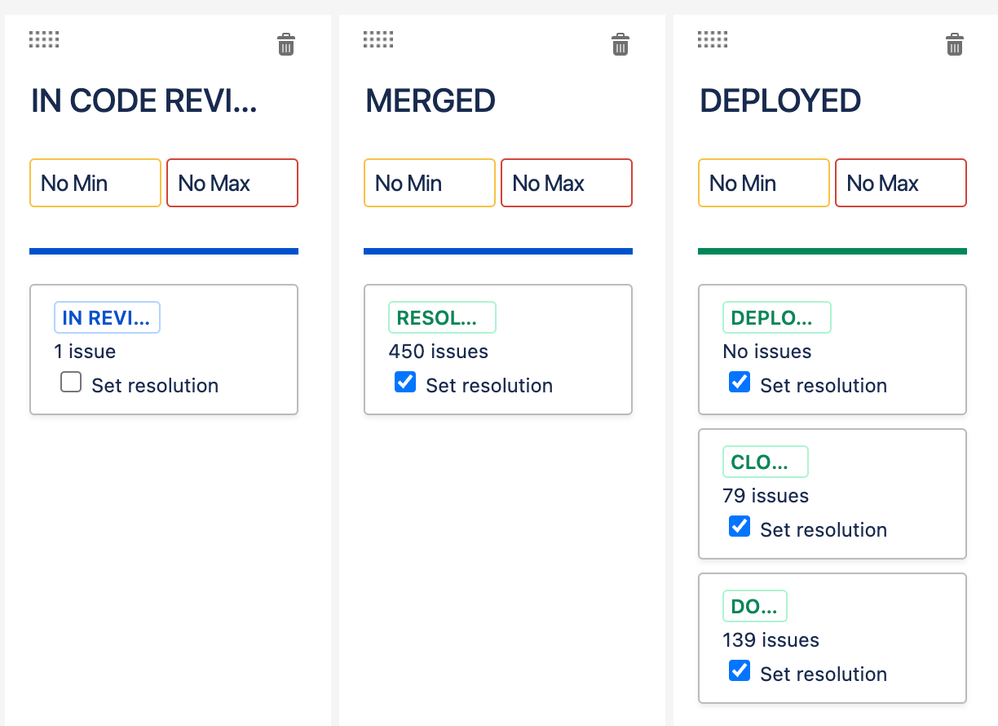This screenshot has height=726, width=998.
Task: Remove the DEPLOYED column with trash icon
Action: click(954, 45)
